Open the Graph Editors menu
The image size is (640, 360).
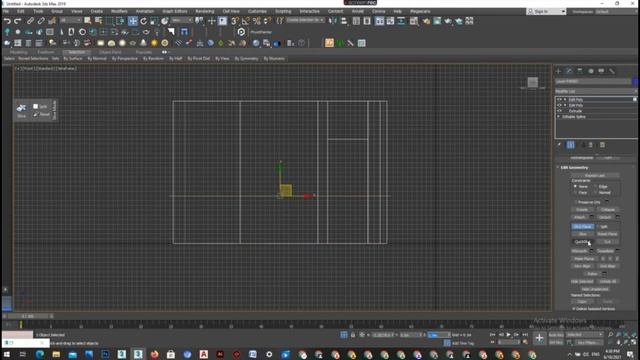(x=175, y=11)
